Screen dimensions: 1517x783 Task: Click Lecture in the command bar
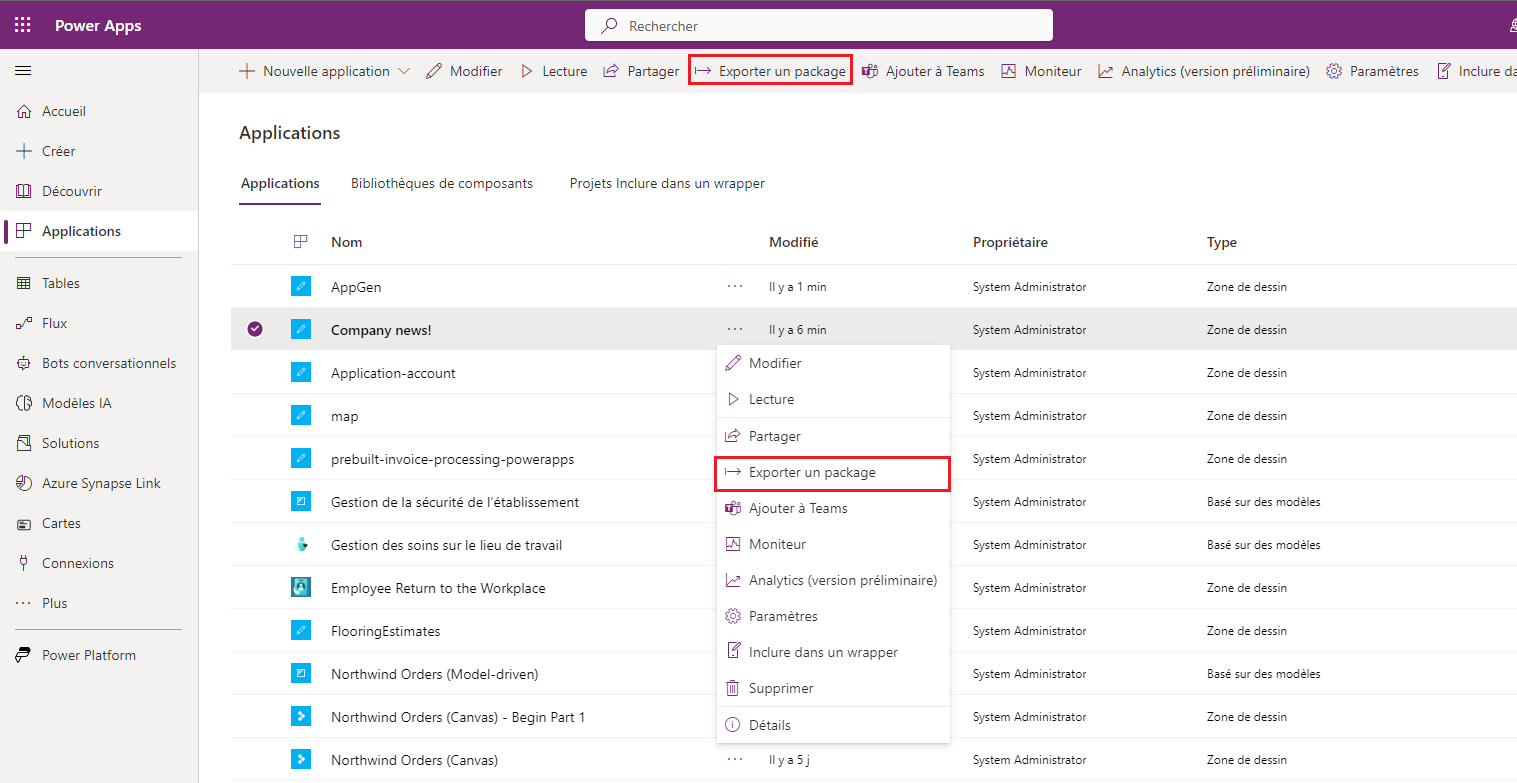click(x=553, y=71)
